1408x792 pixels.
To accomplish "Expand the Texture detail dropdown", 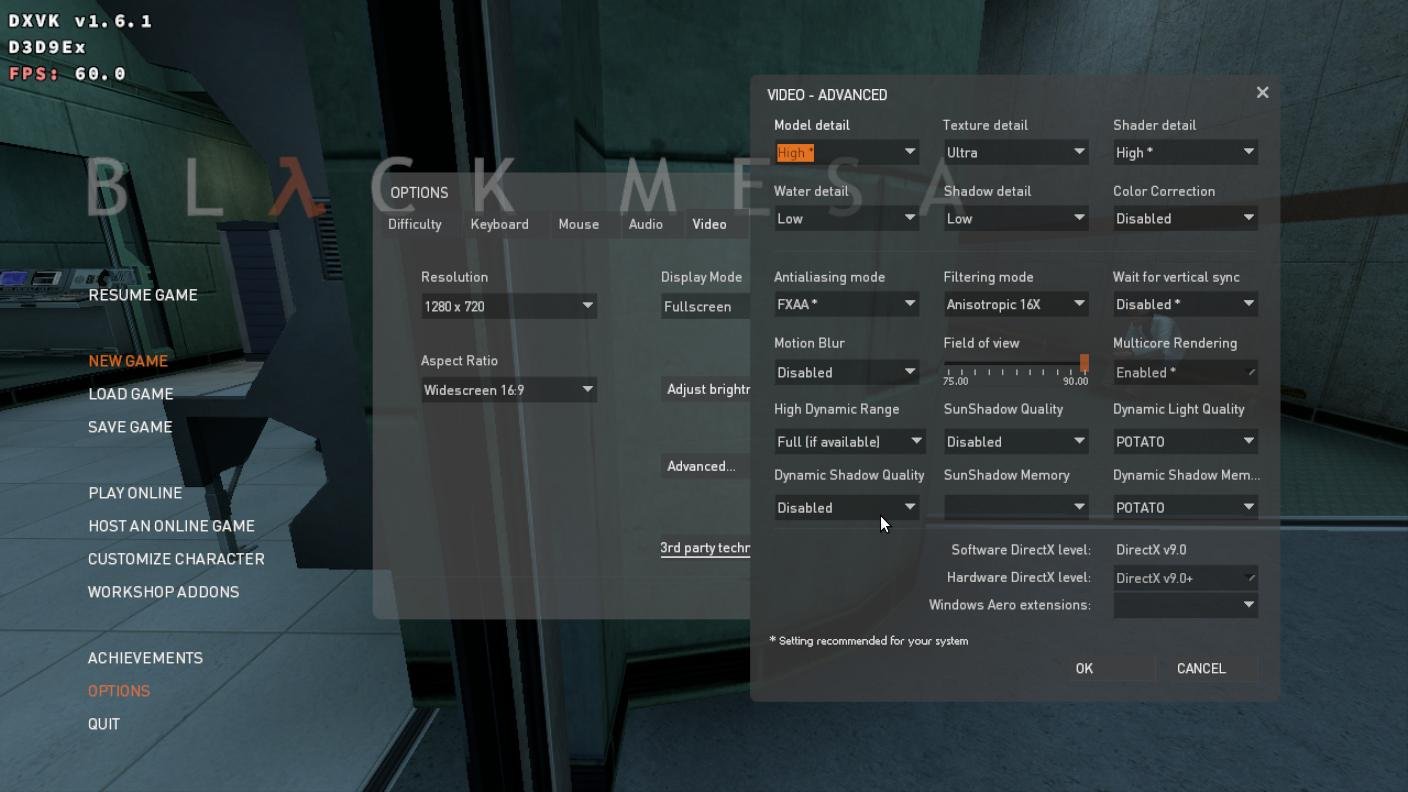I will [1014, 152].
